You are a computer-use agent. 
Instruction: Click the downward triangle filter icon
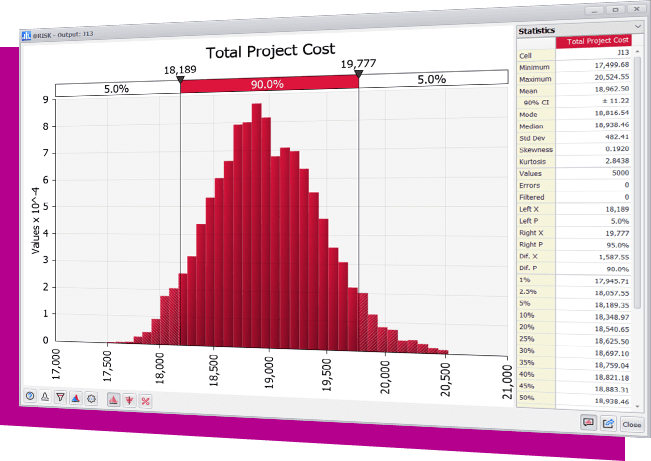tap(61, 398)
